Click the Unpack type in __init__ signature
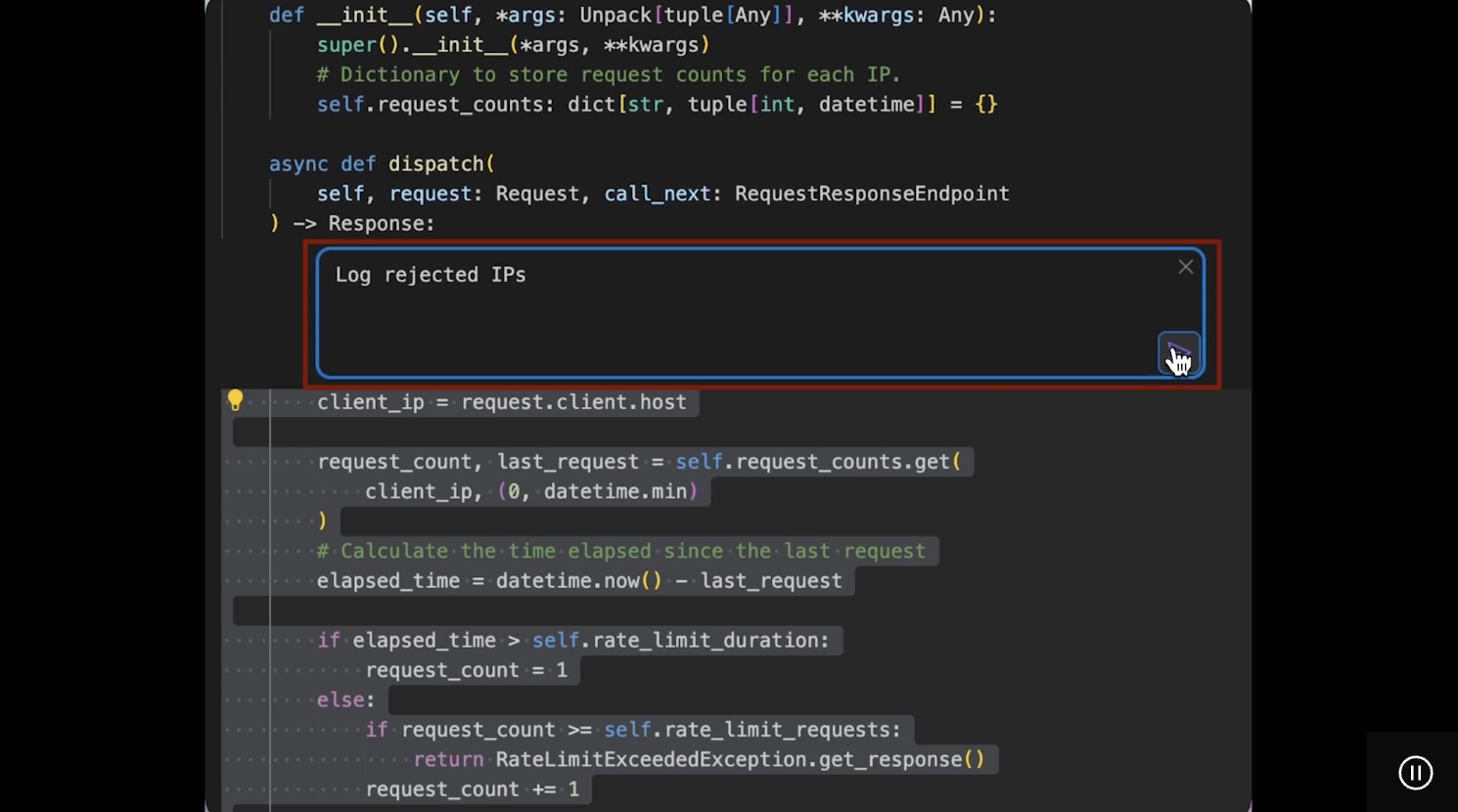 615,16
